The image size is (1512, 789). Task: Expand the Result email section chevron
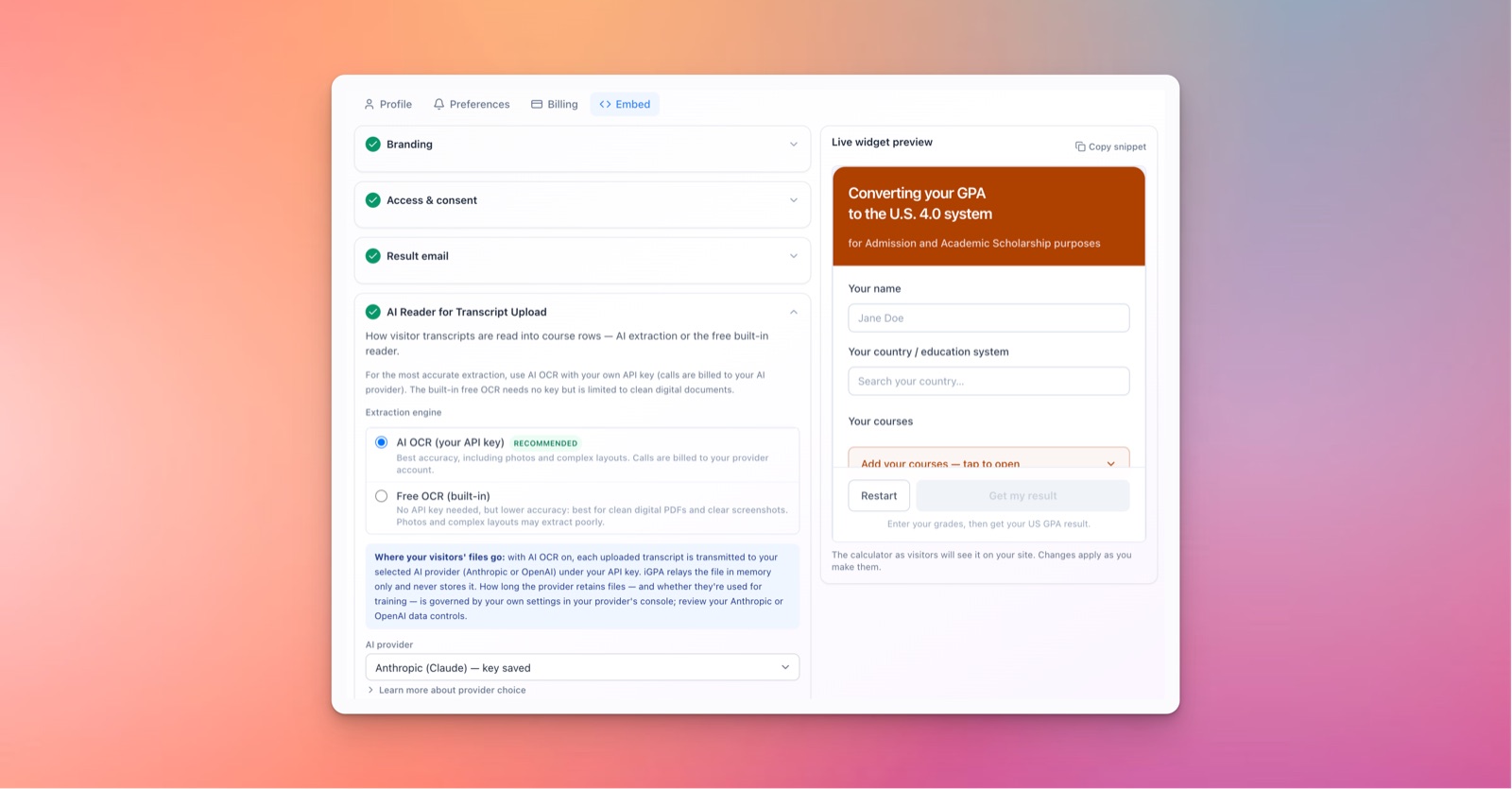(x=794, y=256)
